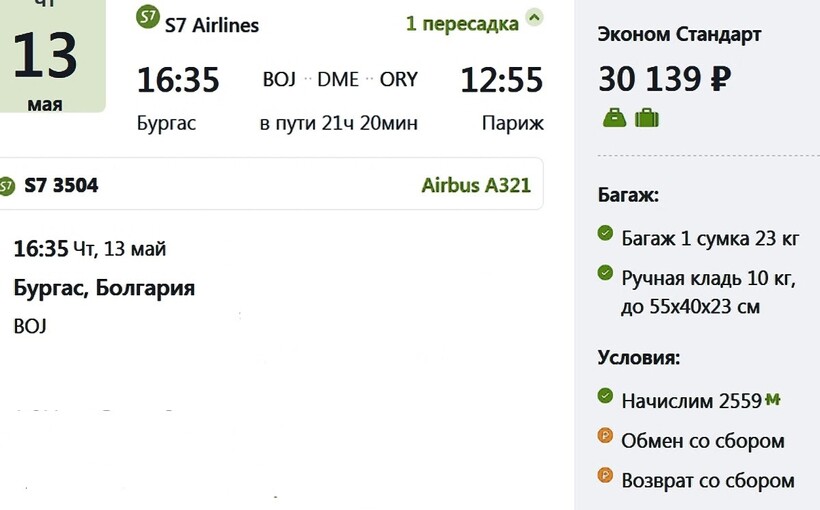The image size is (820, 510).
Task: Click the S7 Airlines logo icon
Action: 148,18
